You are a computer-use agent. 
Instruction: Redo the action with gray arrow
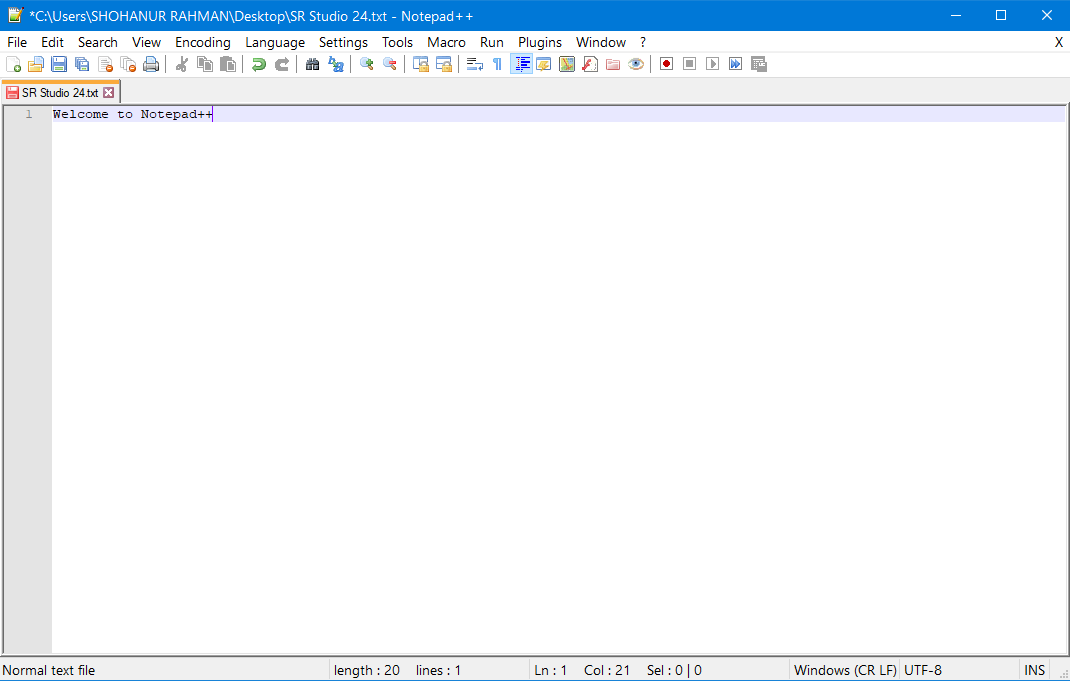click(282, 64)
